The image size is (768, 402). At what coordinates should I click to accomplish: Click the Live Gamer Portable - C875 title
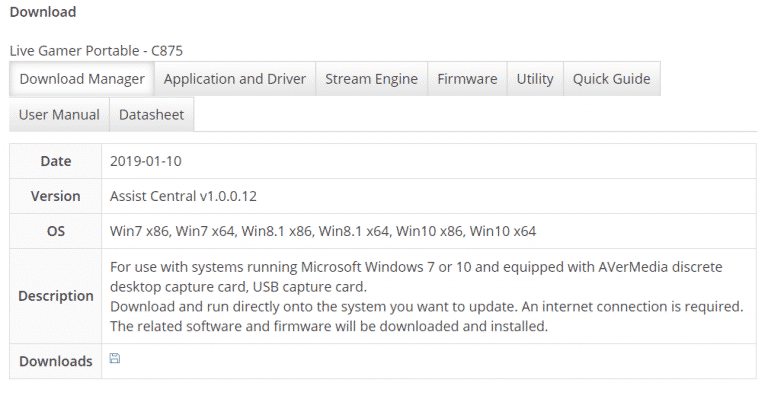point(96,49)
